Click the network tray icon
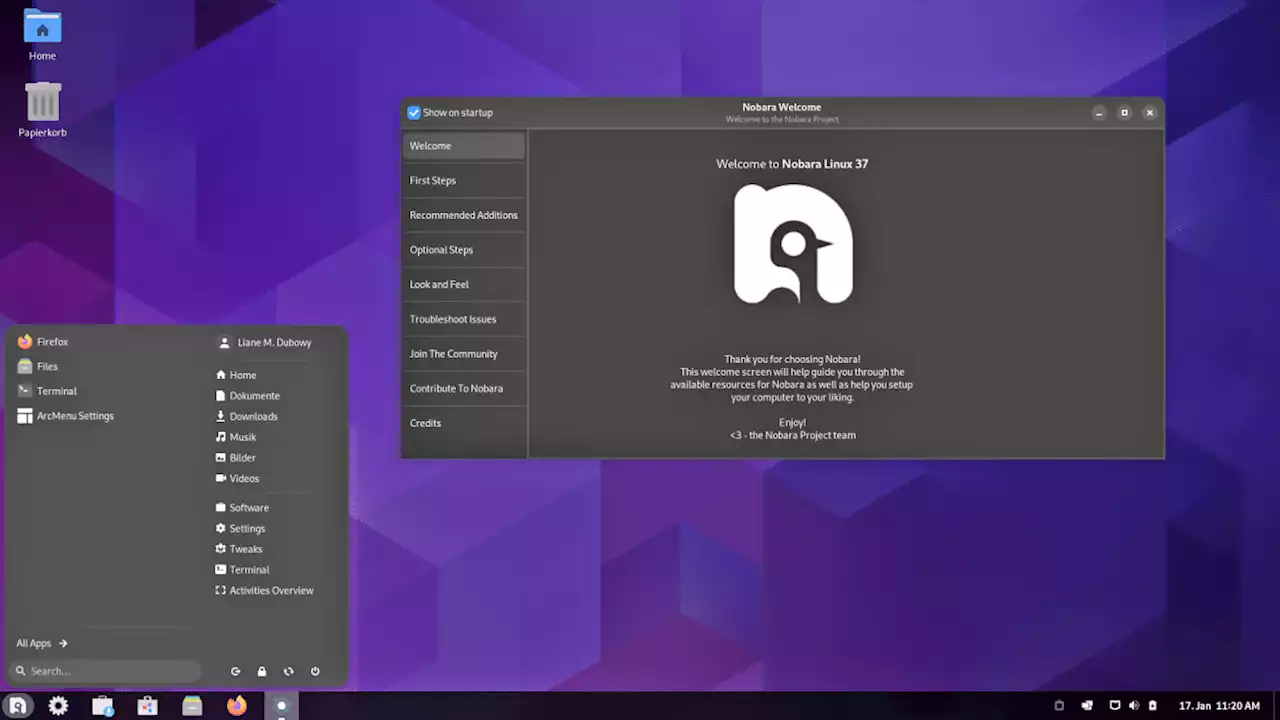The image size is (1280, 720). pos(1115,706)
